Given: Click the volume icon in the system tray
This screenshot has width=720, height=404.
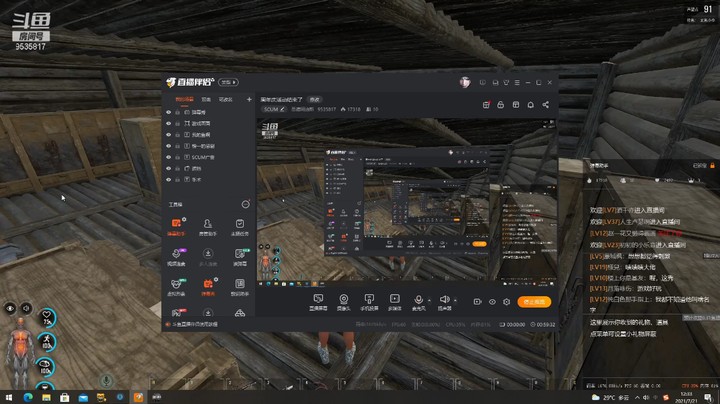Looking at the screenshot, I should coord(646,397).
